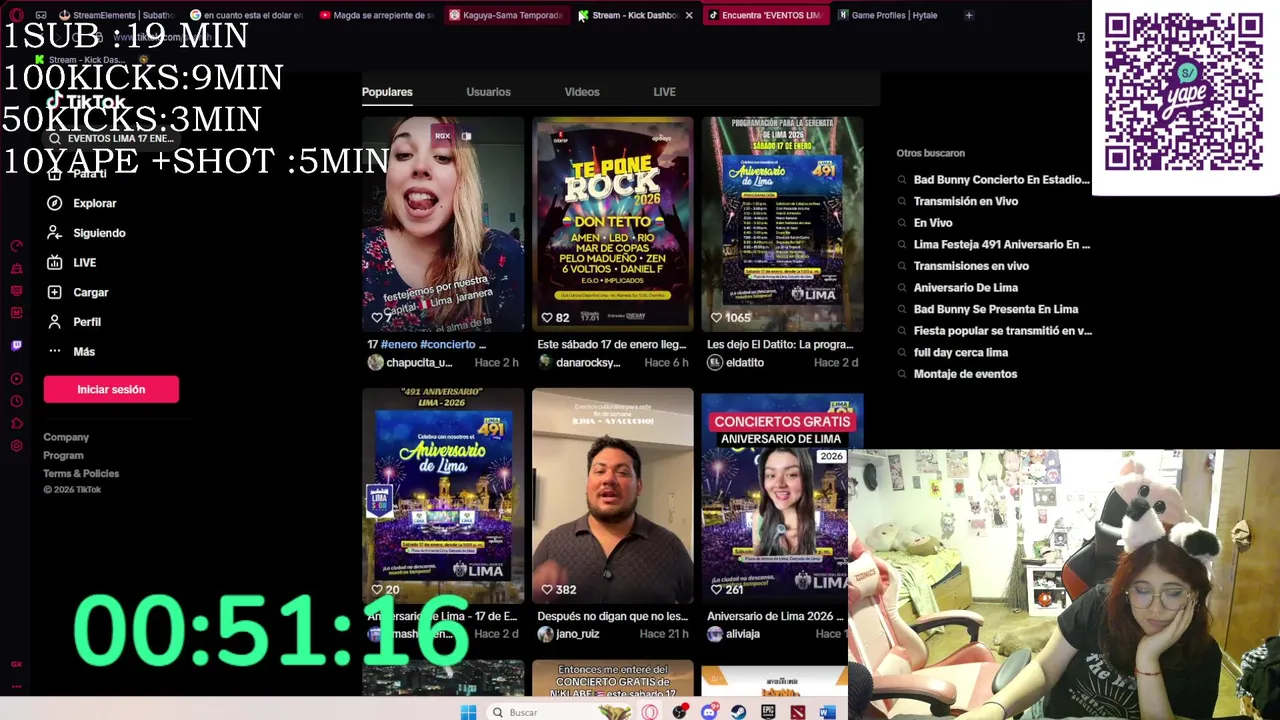Viewport: 1280px width, 720px height.
Task: Open chapucita woman talking video thumbnail
Action: (x=443, y=223)
